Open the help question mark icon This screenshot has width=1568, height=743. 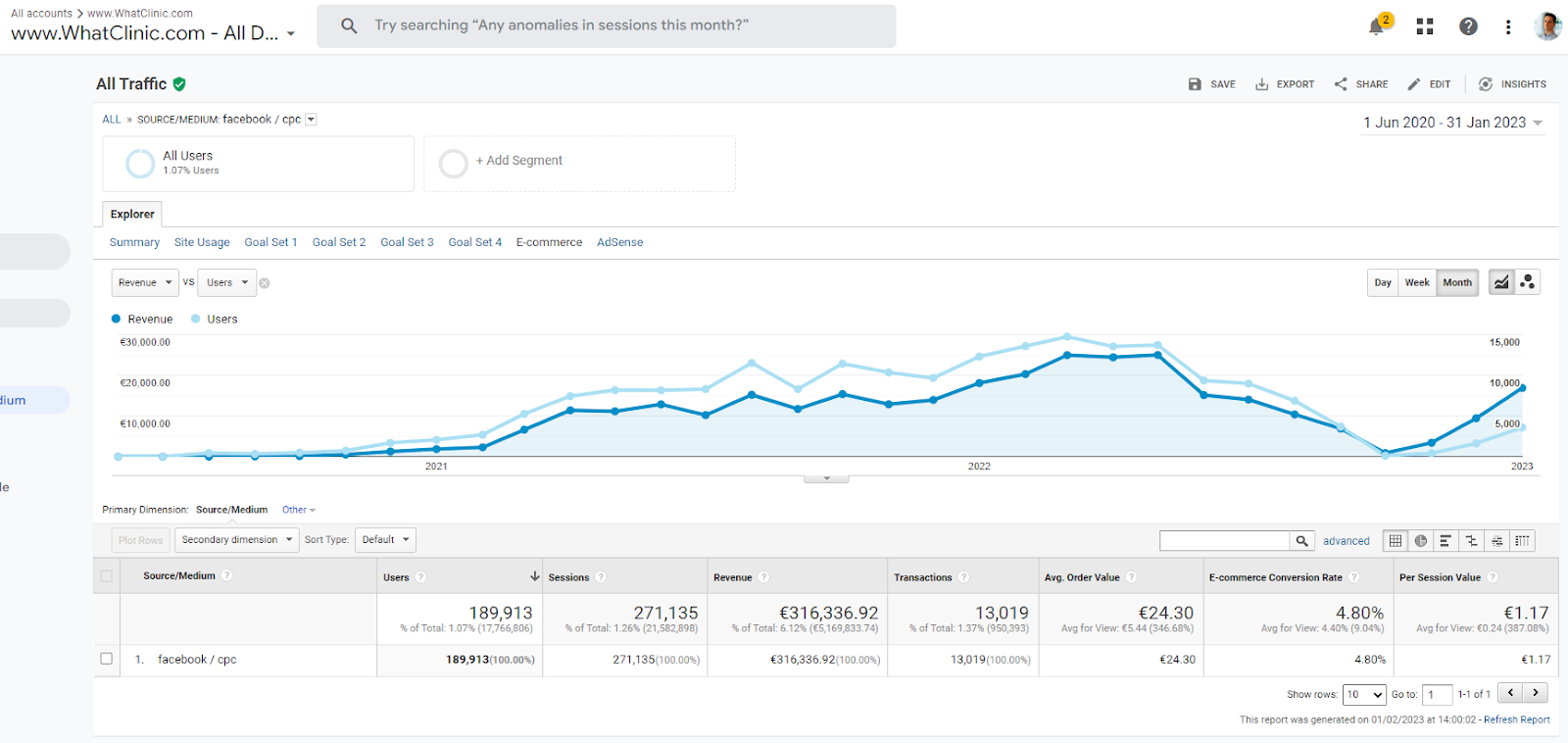click(1468, 26)
